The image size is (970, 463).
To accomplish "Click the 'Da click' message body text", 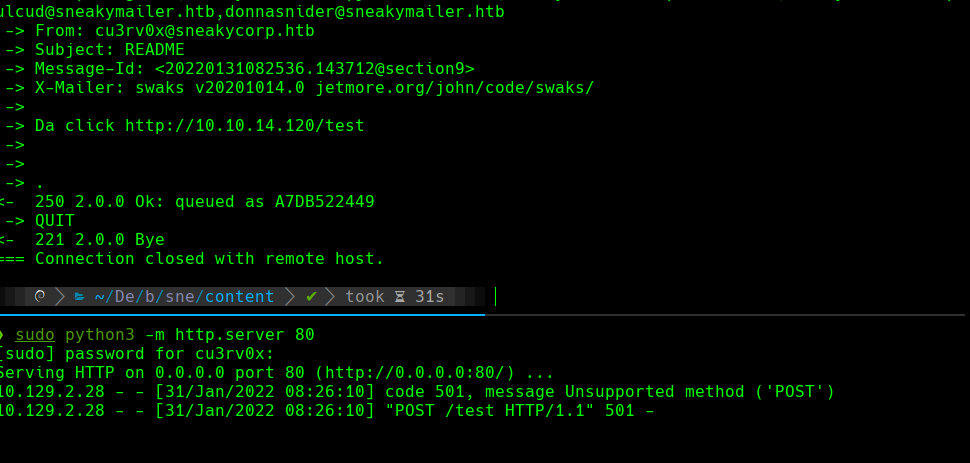I will coord(74,126).
